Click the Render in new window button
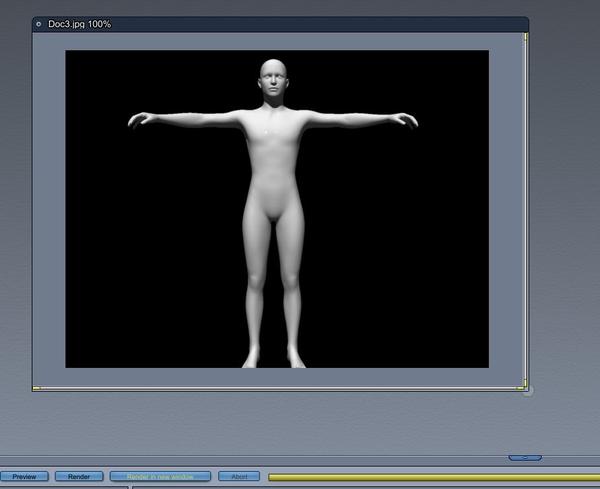The height and width of the screenshot is (489, 600). coord(160,476)
